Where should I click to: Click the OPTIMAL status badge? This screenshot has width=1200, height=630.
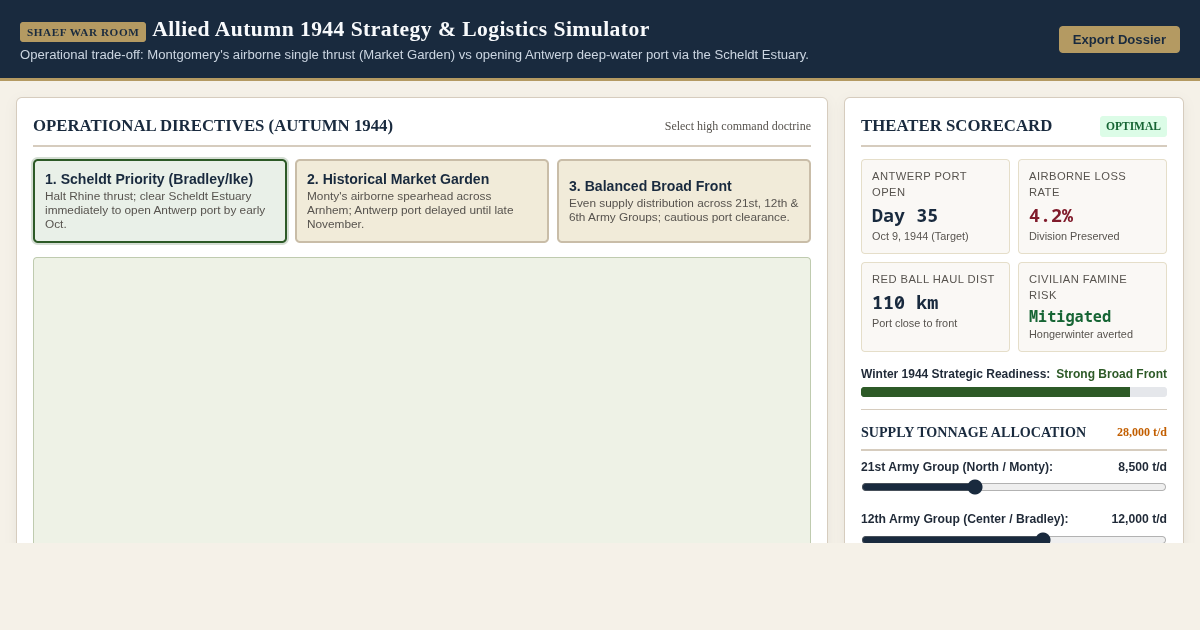pos(1133,126)
